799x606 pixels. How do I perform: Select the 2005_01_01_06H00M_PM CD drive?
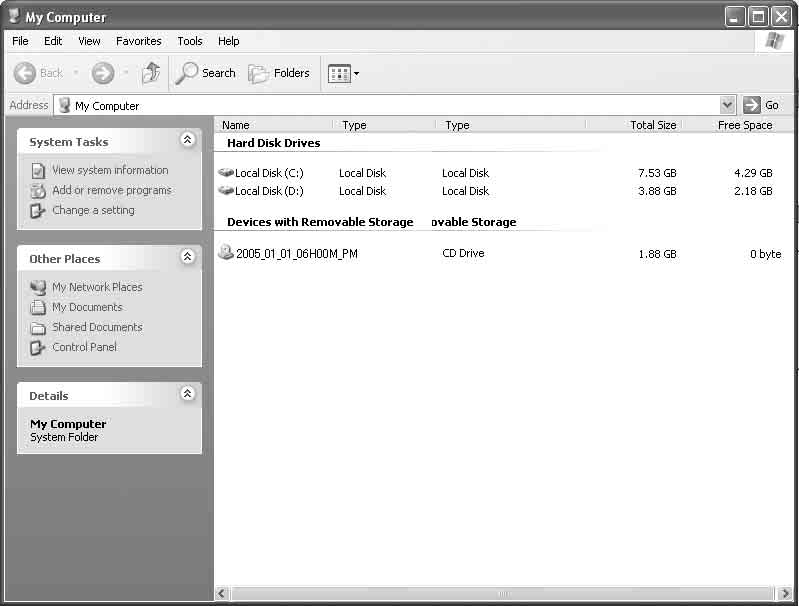coord(288,253)
